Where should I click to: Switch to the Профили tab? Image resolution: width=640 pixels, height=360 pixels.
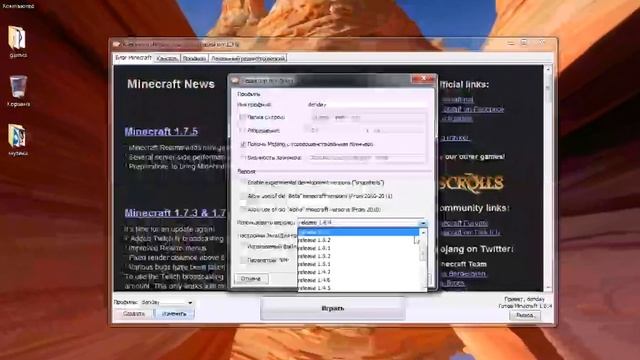(x=194, y=59)
